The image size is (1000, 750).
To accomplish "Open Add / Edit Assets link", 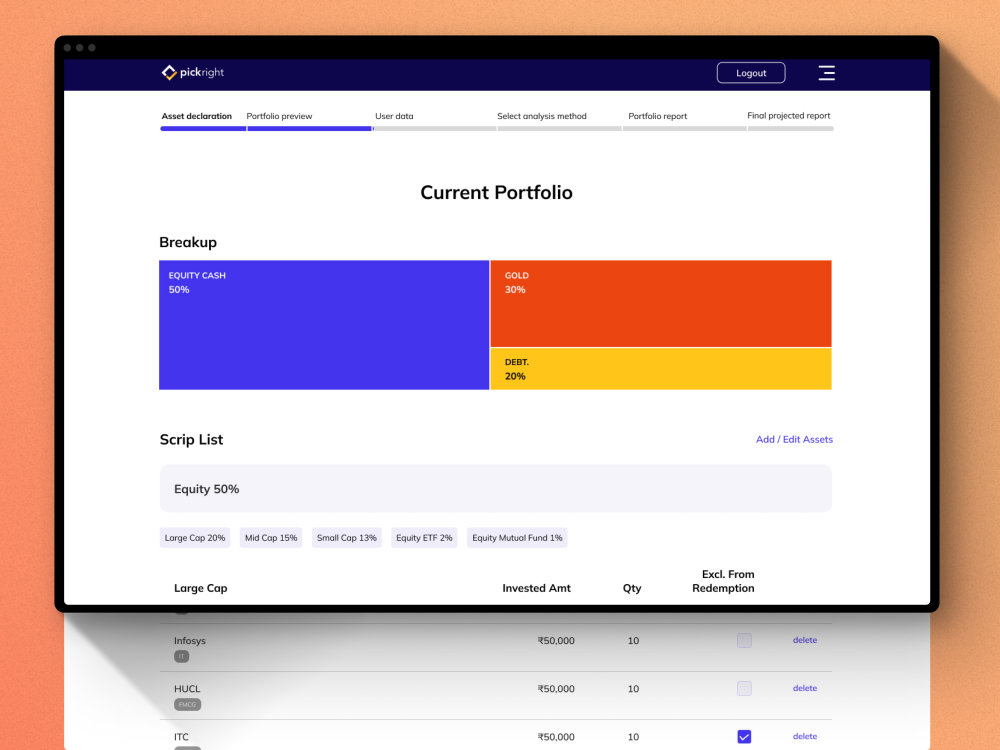I will [794, 439].
